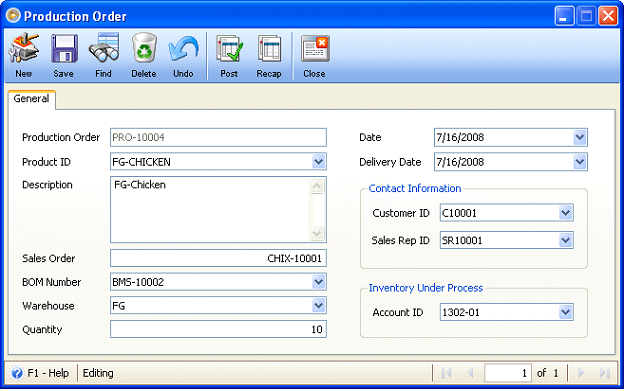Open the Delivery Date picker dropdown
Viewport: 626px width, 391px height.
tap(580, 162)
